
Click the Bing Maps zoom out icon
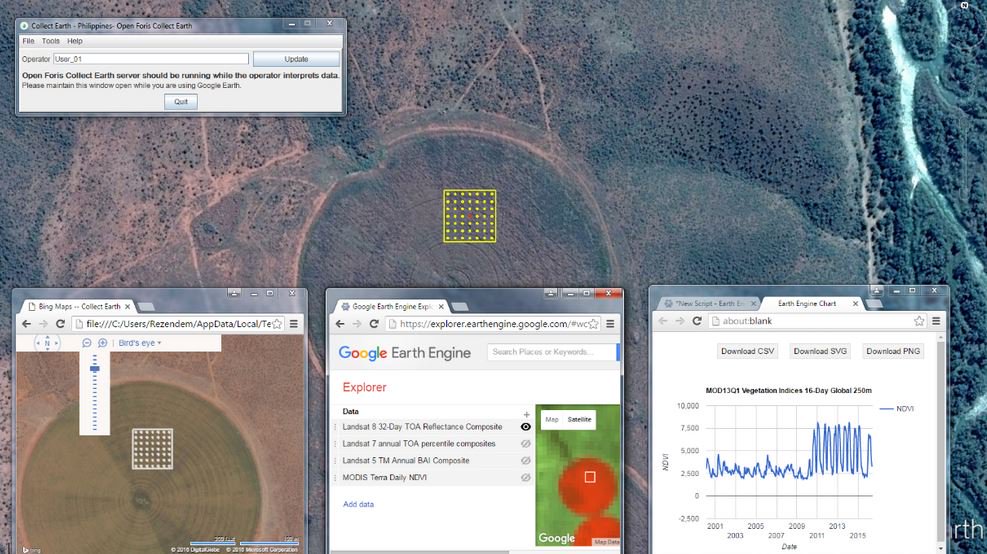pyautogui.click(x=87, y=343)
